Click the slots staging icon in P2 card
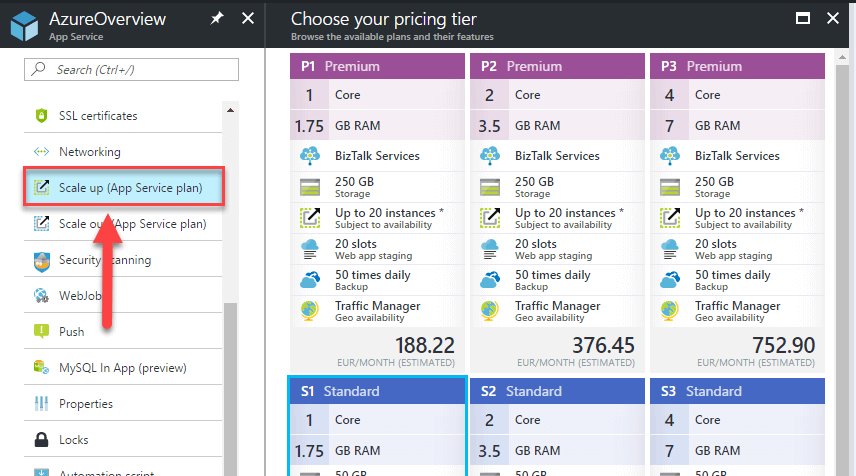The width and height of the screenshot is (856, 476). click(x=490, y=249)
